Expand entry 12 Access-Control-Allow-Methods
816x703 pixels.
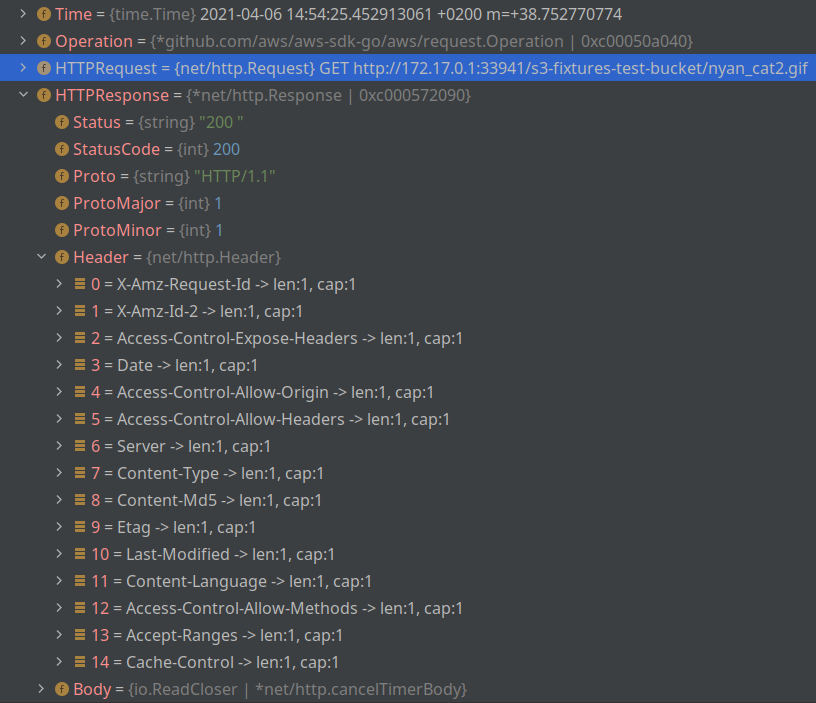(x=59, y=608)
